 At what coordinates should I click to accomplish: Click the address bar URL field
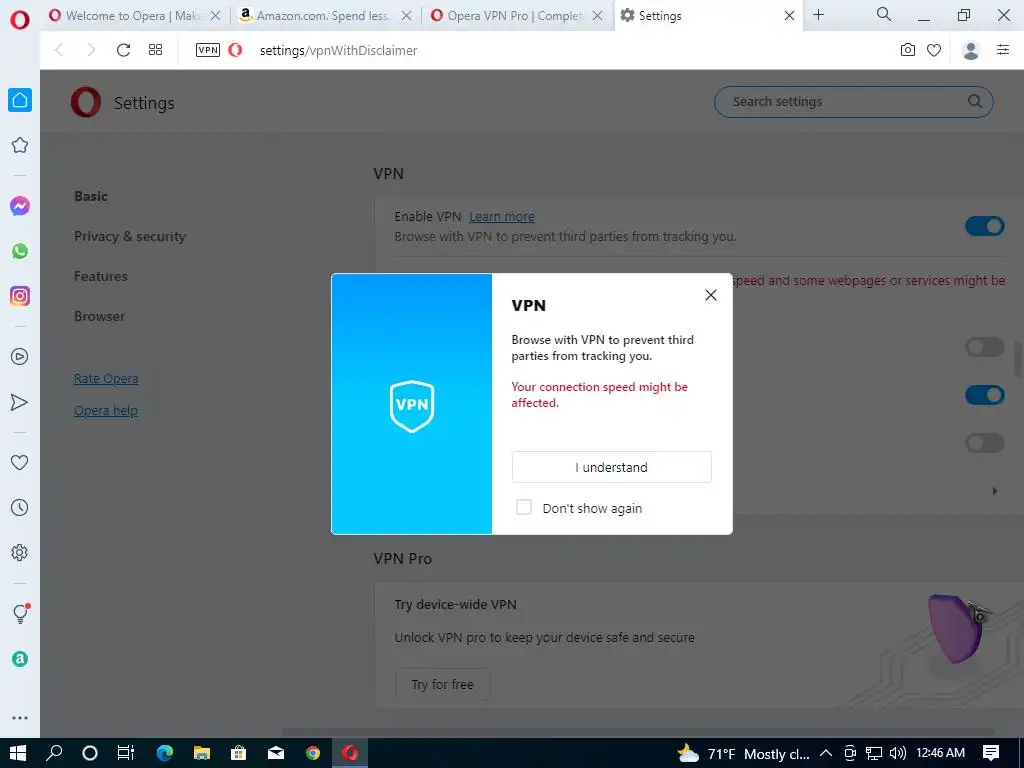[x=338, y=50]
